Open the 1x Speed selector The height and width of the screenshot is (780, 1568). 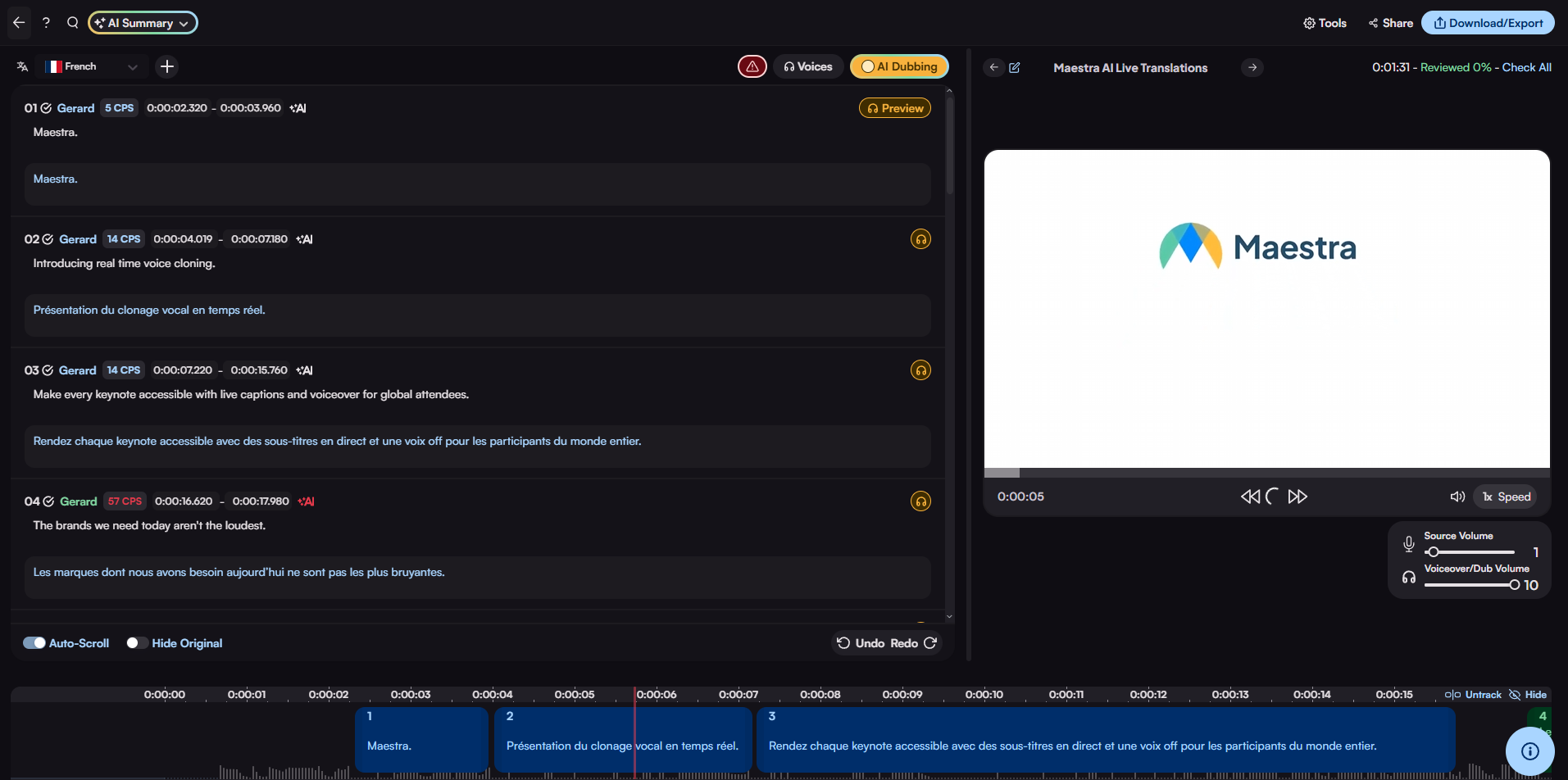[x=1506, y=497]
